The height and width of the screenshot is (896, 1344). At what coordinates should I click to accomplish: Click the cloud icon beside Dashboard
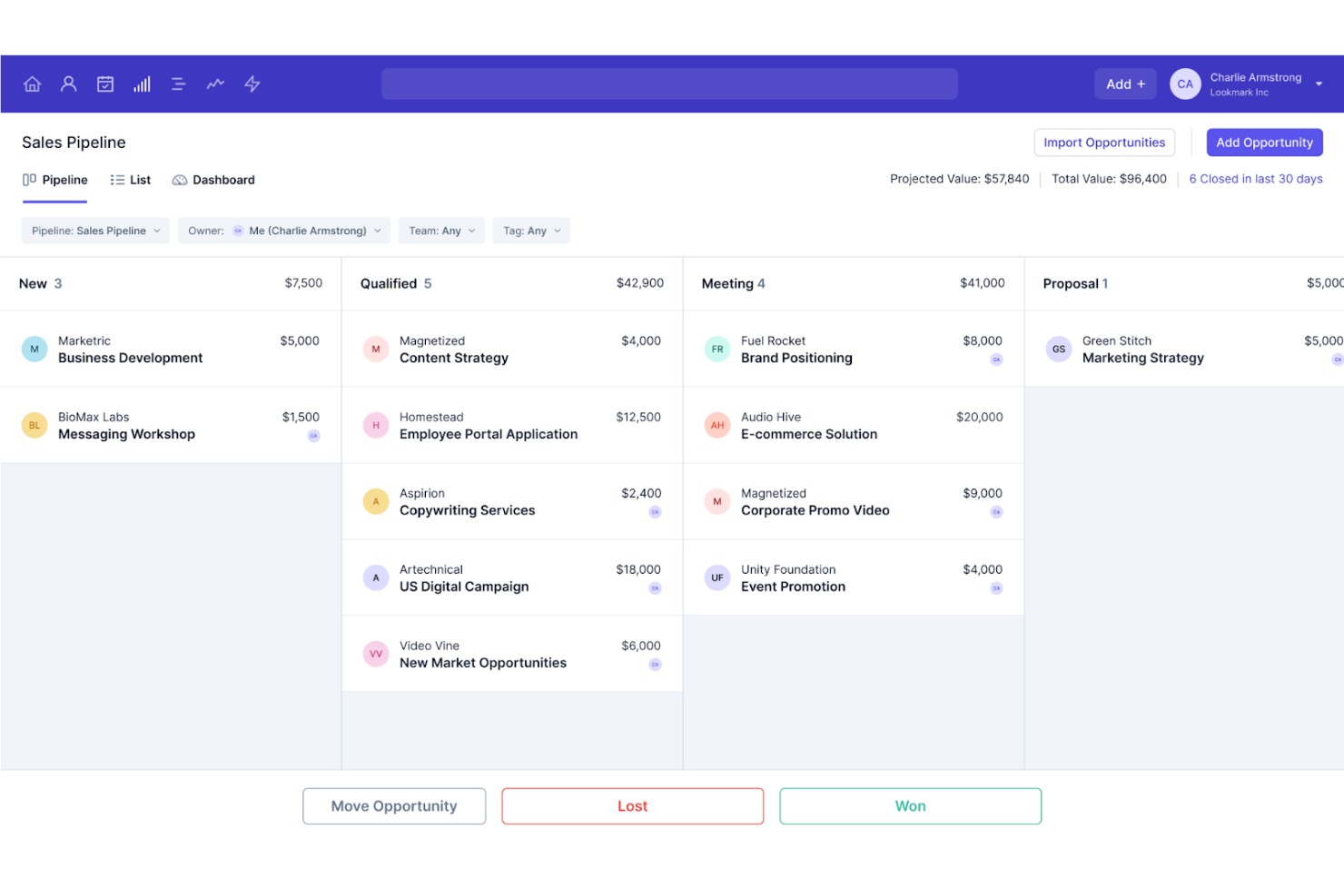pos(180,180)
